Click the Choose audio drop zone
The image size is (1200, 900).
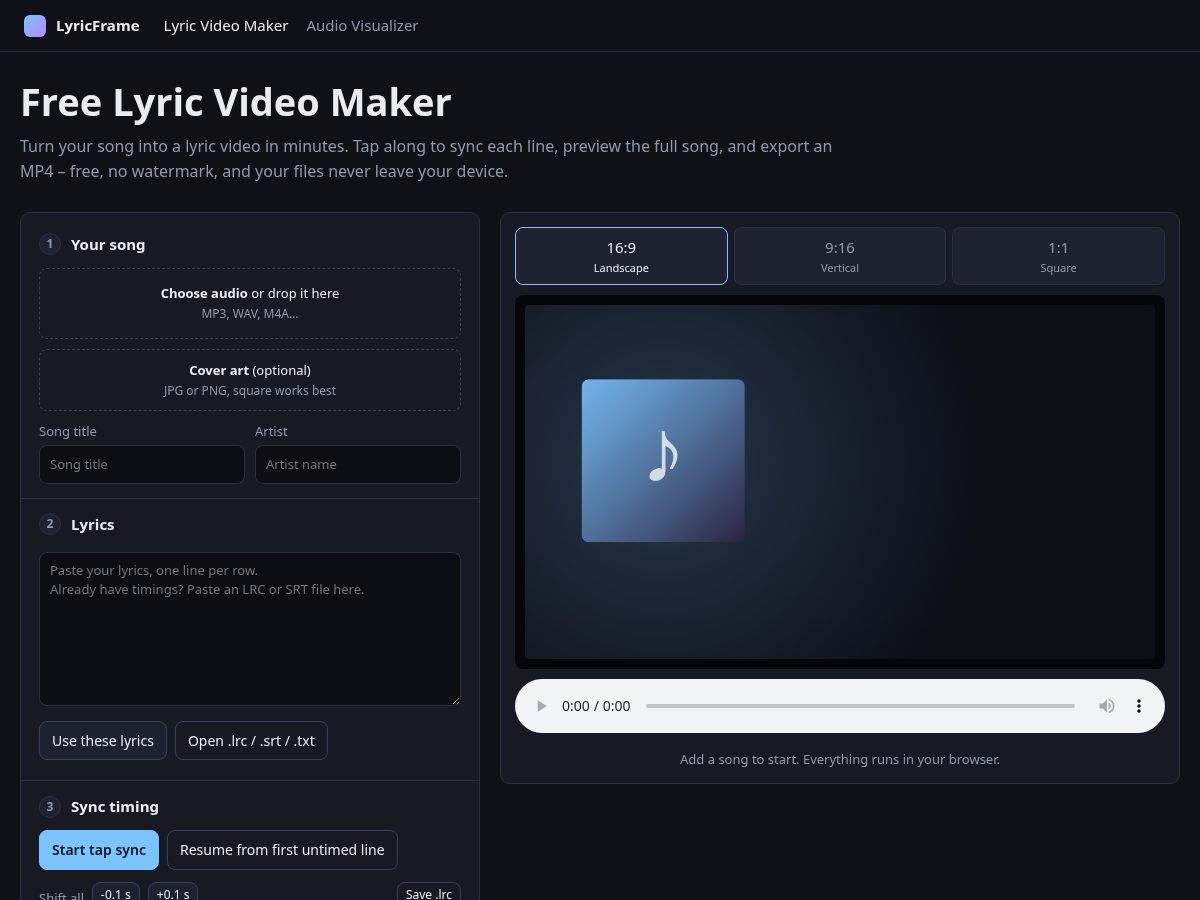pos(250,303)
